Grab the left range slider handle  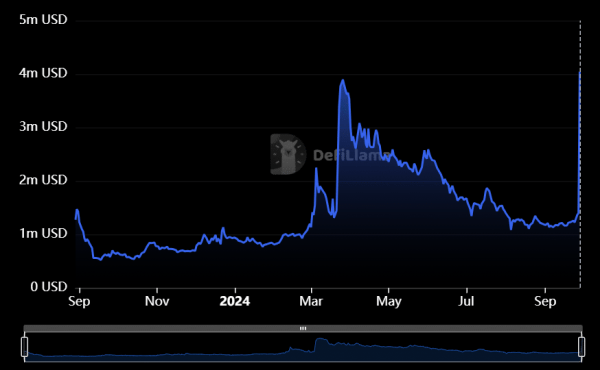pos(24,347)
